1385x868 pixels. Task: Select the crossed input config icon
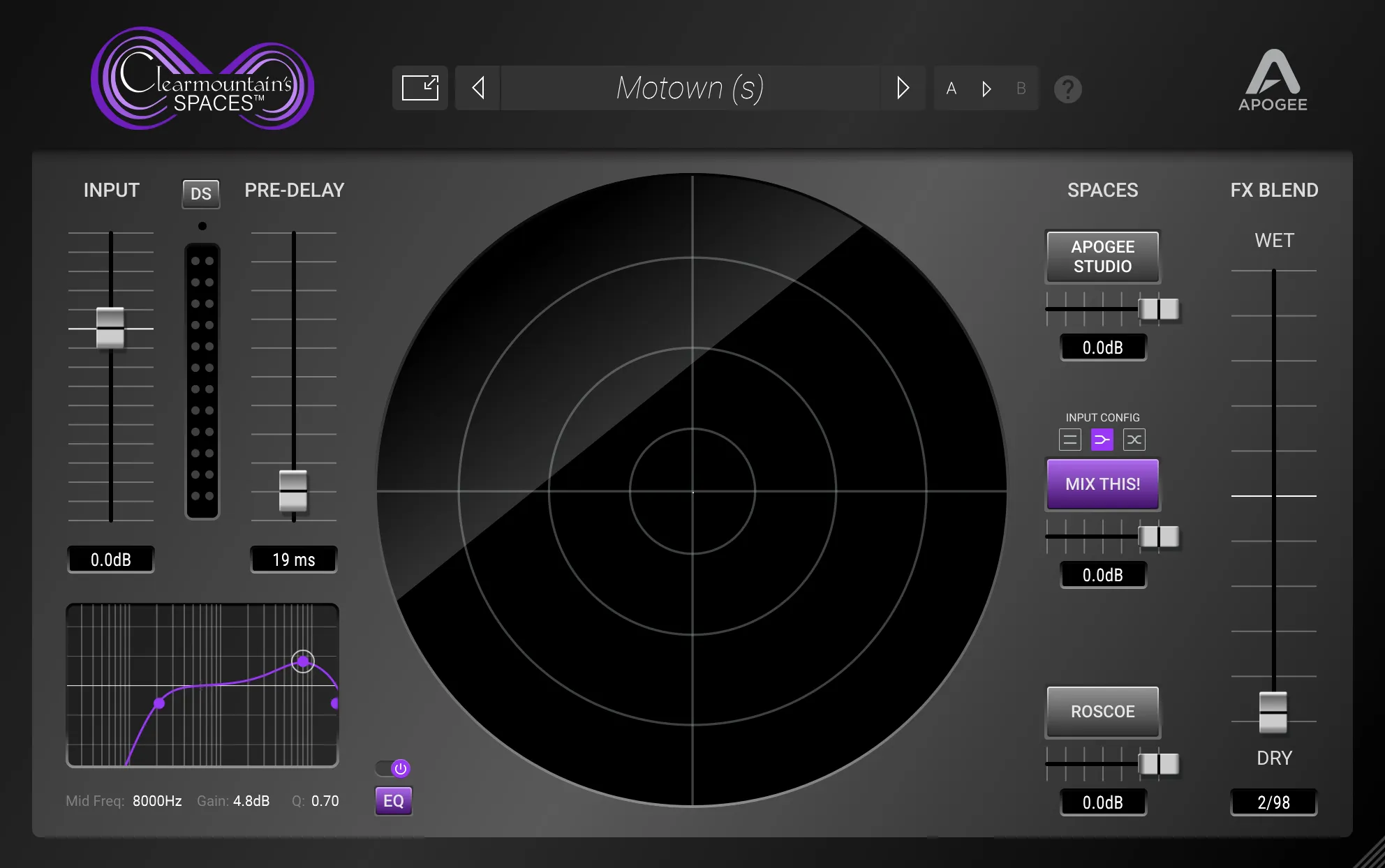[1134, 440]
